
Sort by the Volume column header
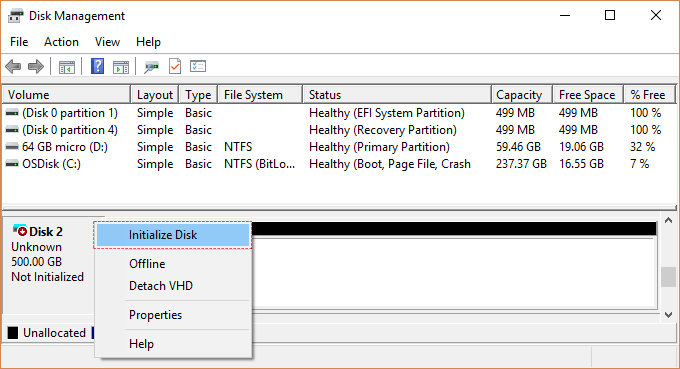[67, 95]
